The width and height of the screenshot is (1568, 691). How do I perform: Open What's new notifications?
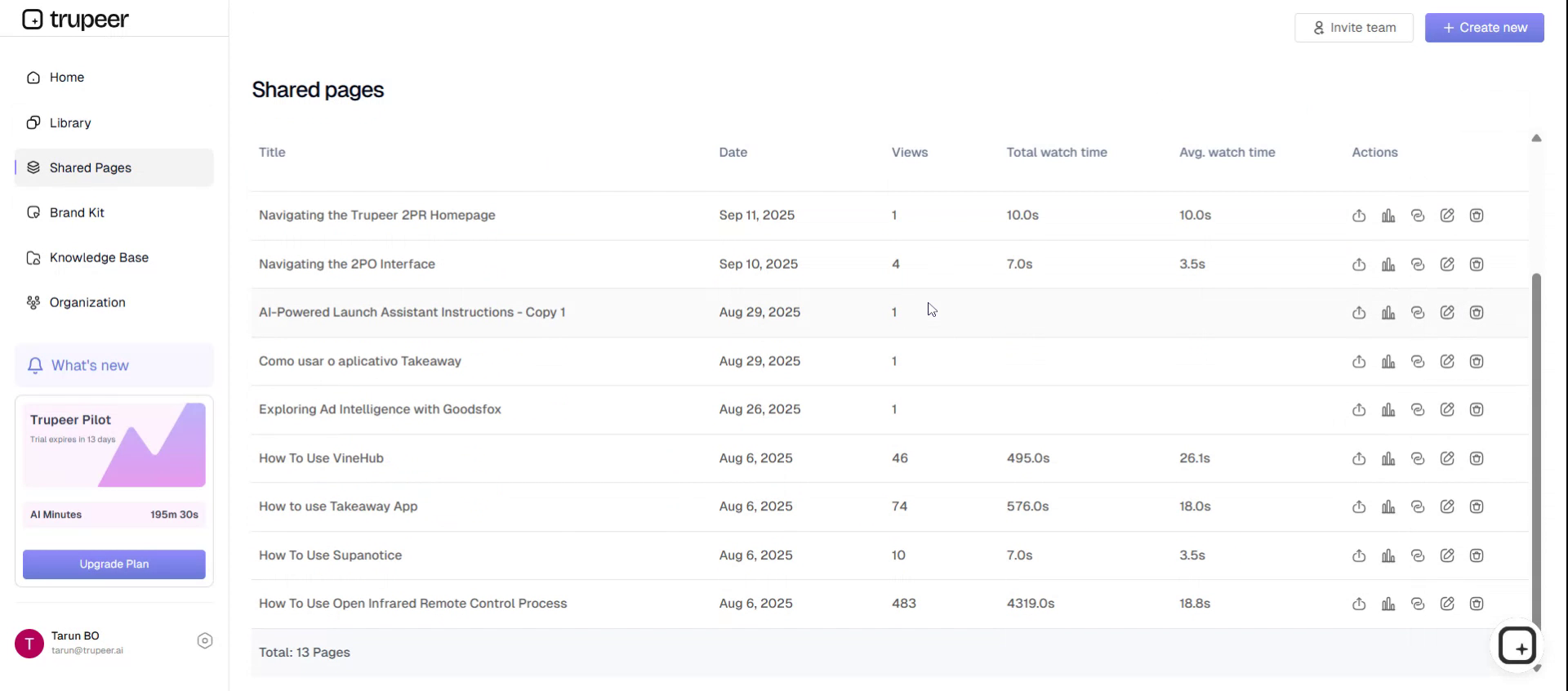pos(114,365)
